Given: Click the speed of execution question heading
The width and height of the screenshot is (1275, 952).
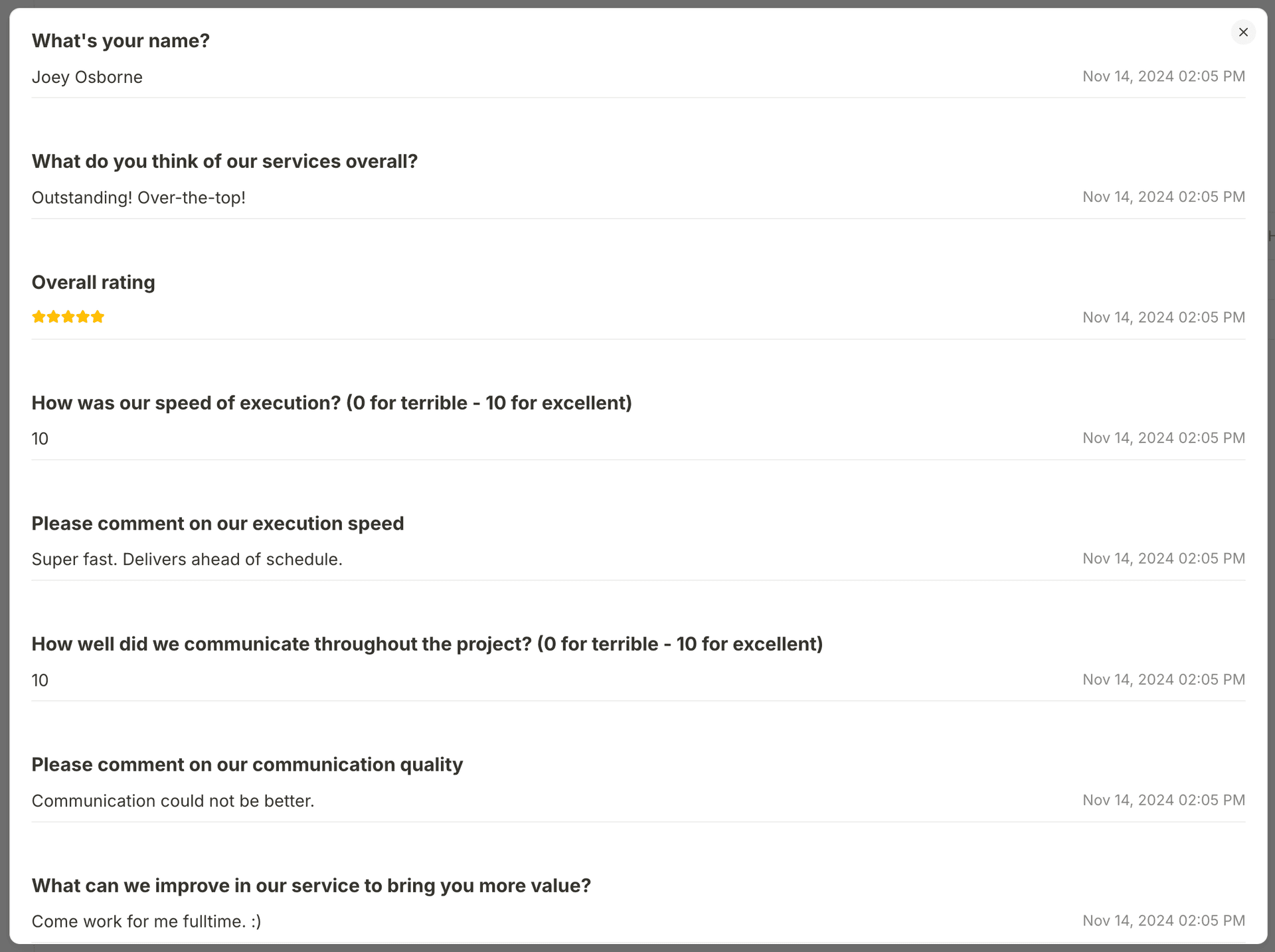Looking at the screenshot, I should pyautogui.click(x=332, y=403).
